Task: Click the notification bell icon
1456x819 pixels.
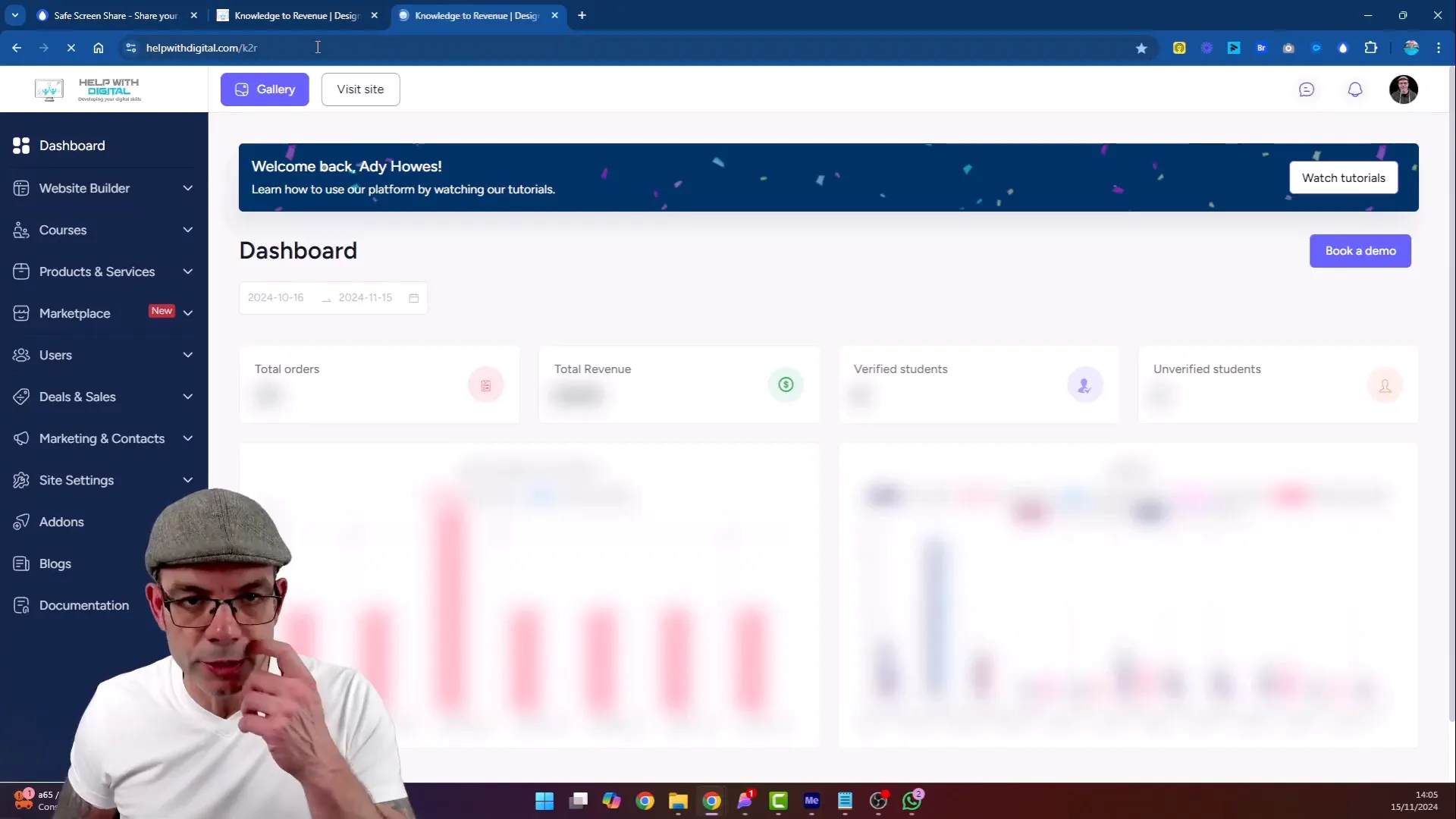Action: click(1355, 89)
